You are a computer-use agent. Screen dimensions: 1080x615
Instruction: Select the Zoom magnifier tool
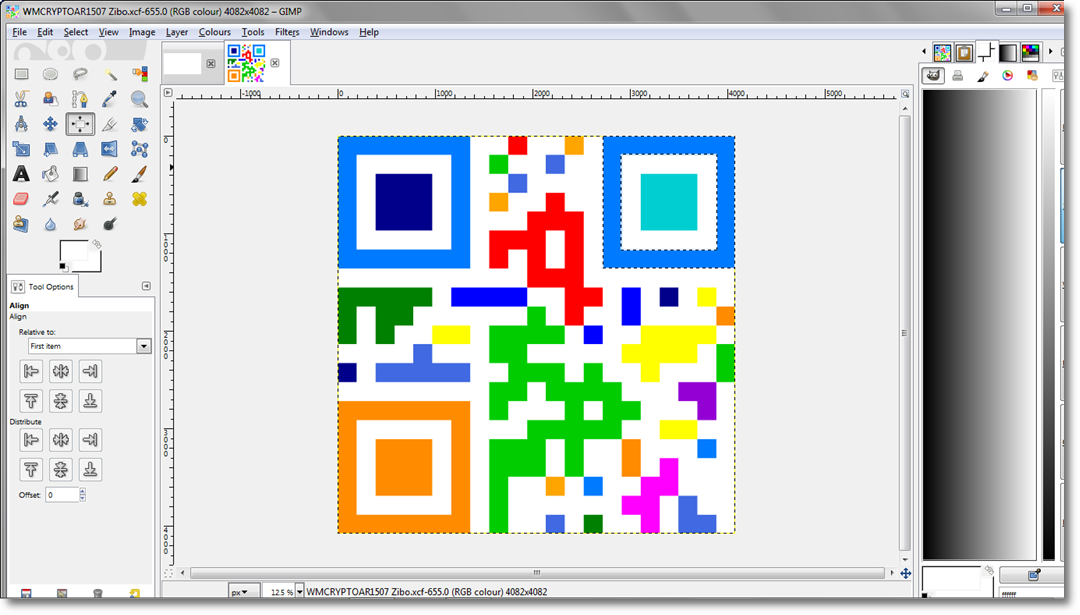pyautogui.click(x=139, y=99)
